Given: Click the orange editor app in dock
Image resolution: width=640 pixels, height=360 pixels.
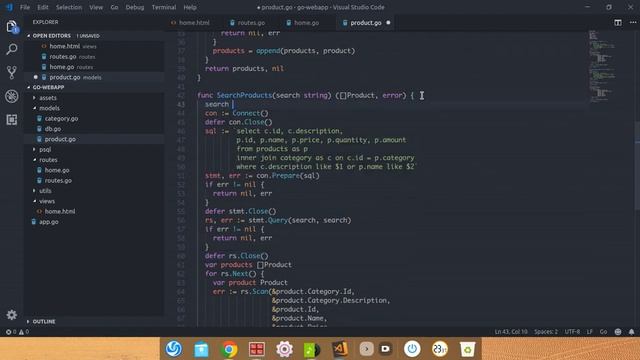Looking at the screenshot, I should 340,349.
